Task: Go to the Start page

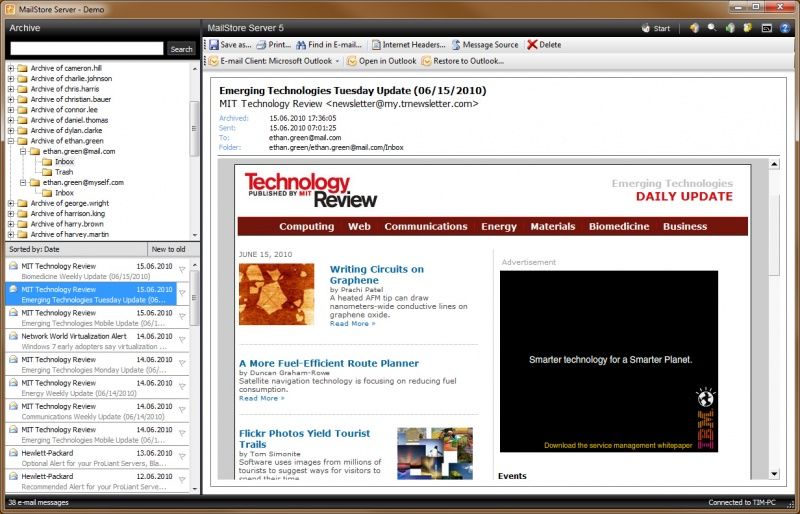Action: 656,29
